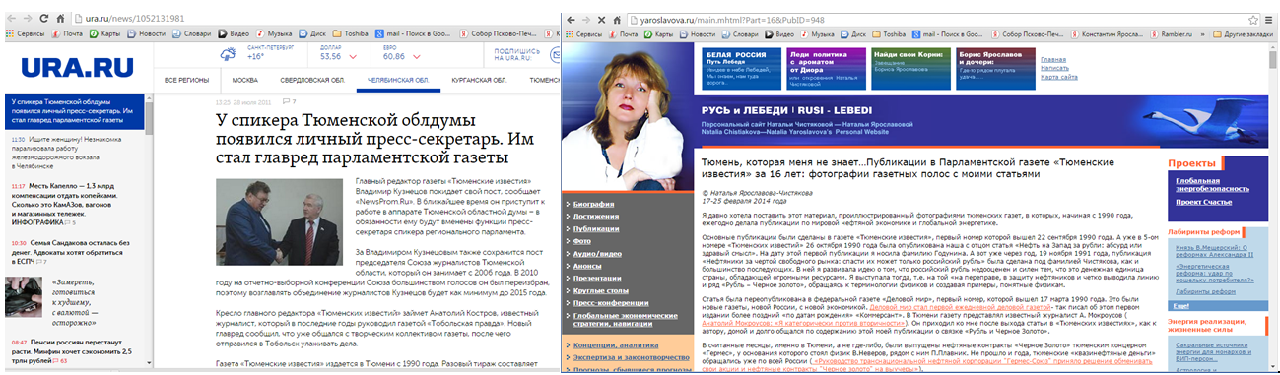This screenshot has height=375, width=1280.
Task: Click the Карта сайта link
Action: [1060, 76]
